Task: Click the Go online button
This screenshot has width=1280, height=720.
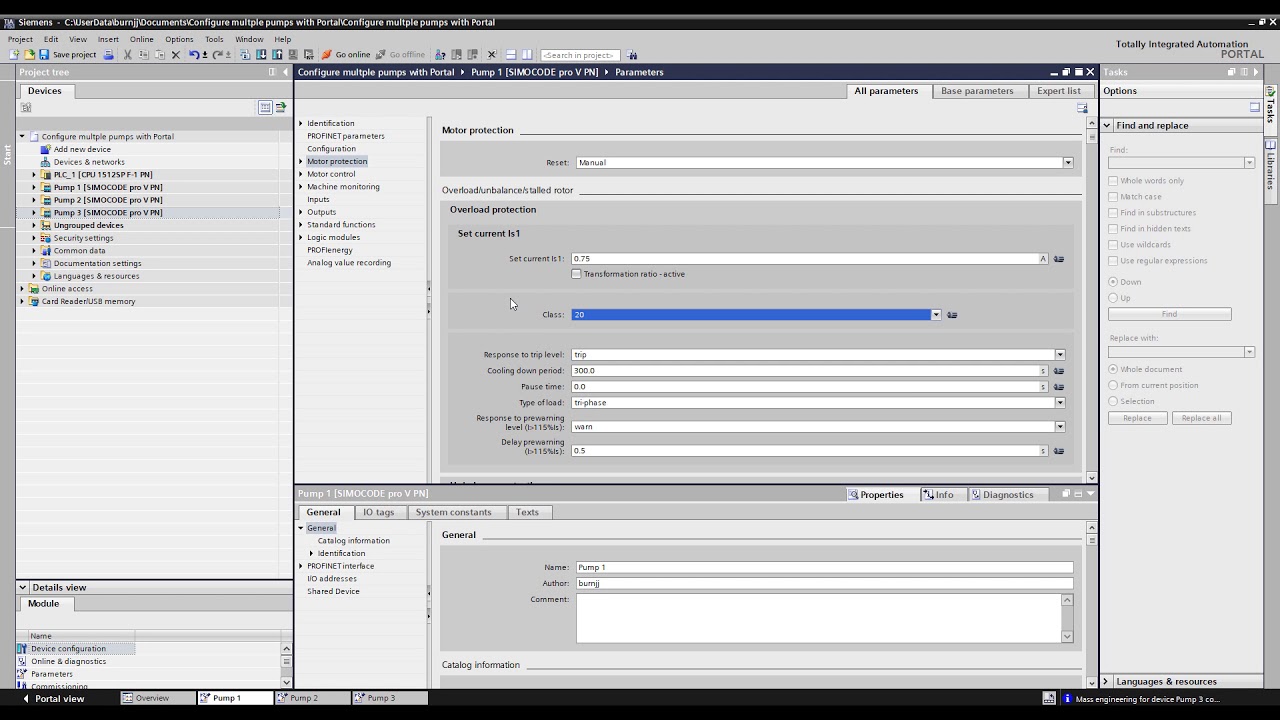Action: coord(346,55)
